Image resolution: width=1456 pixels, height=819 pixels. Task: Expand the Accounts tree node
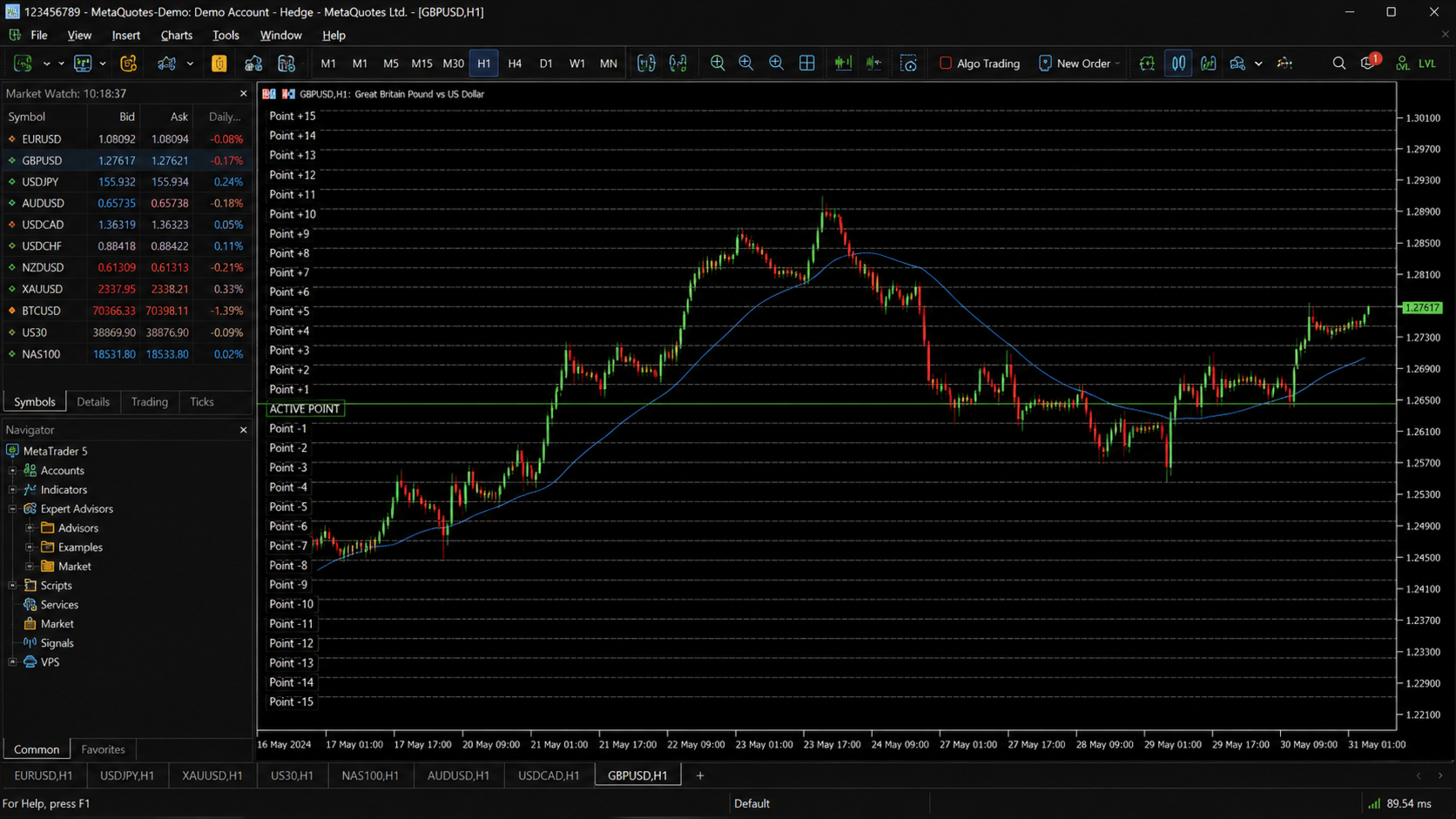tap(13, 470)
